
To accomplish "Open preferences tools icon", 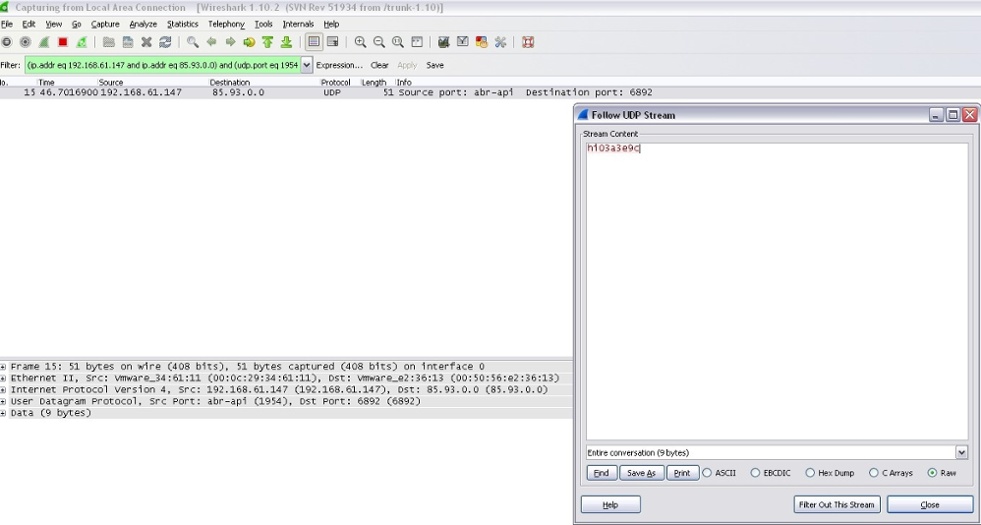I will (x=501, y=42).
